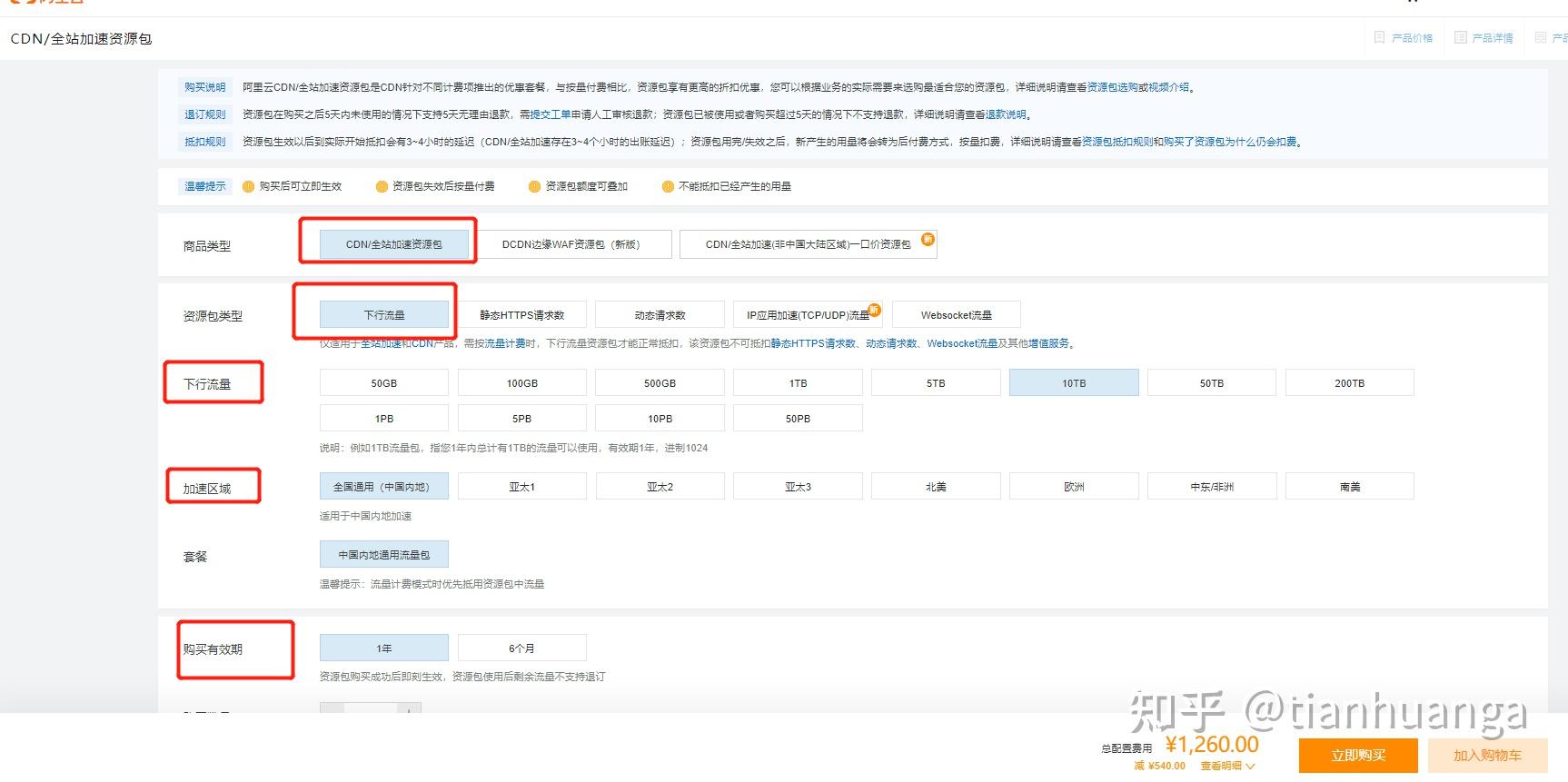Follow the 提交工单 link
1568x782 pixels.
click(x=551, y=114)
